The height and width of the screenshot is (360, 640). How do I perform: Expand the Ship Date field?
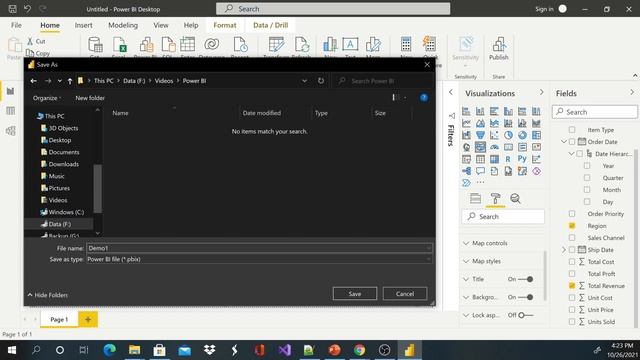point(564,250)
